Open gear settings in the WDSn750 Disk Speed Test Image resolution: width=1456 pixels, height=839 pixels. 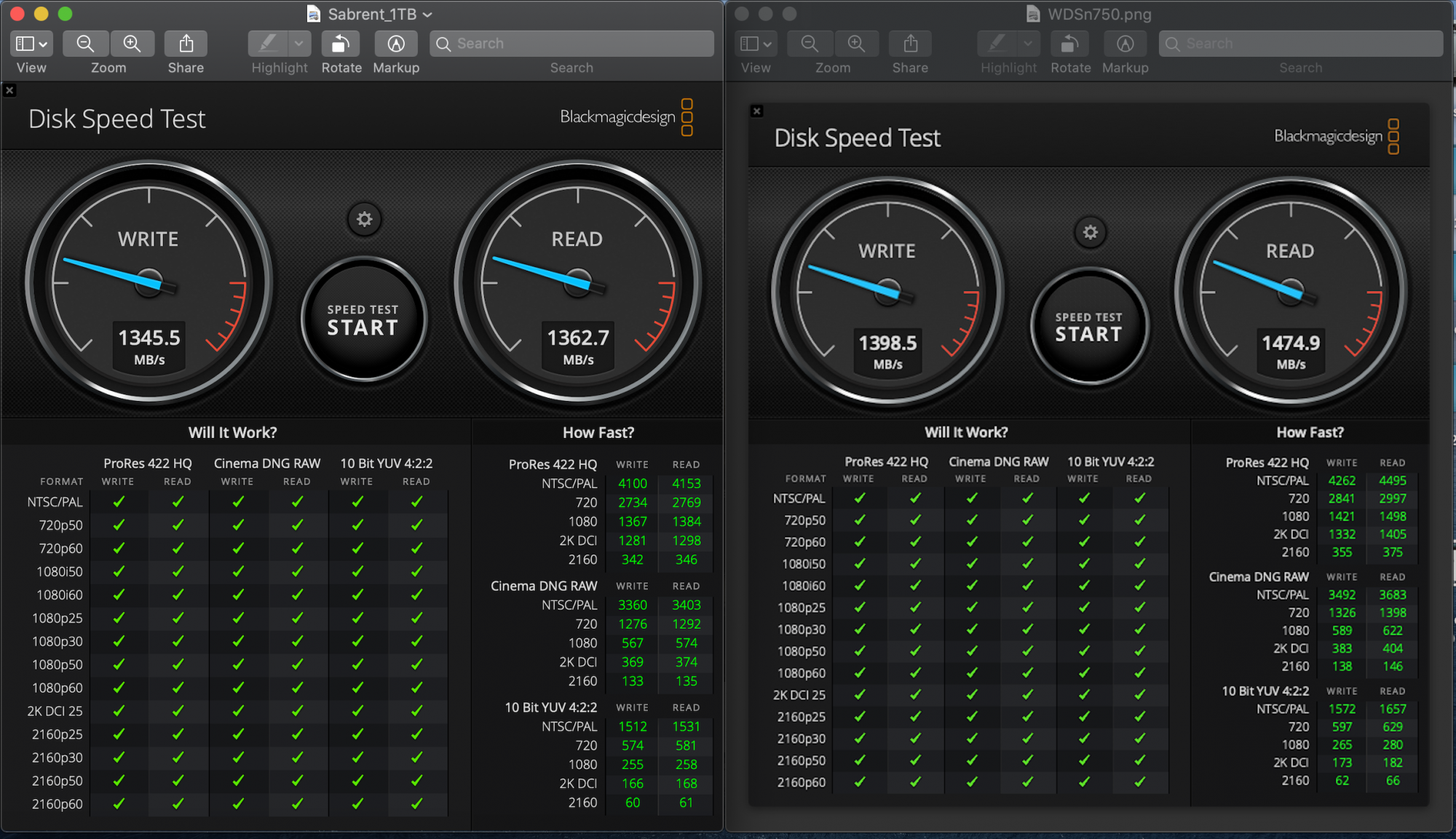click(1090, 232)
